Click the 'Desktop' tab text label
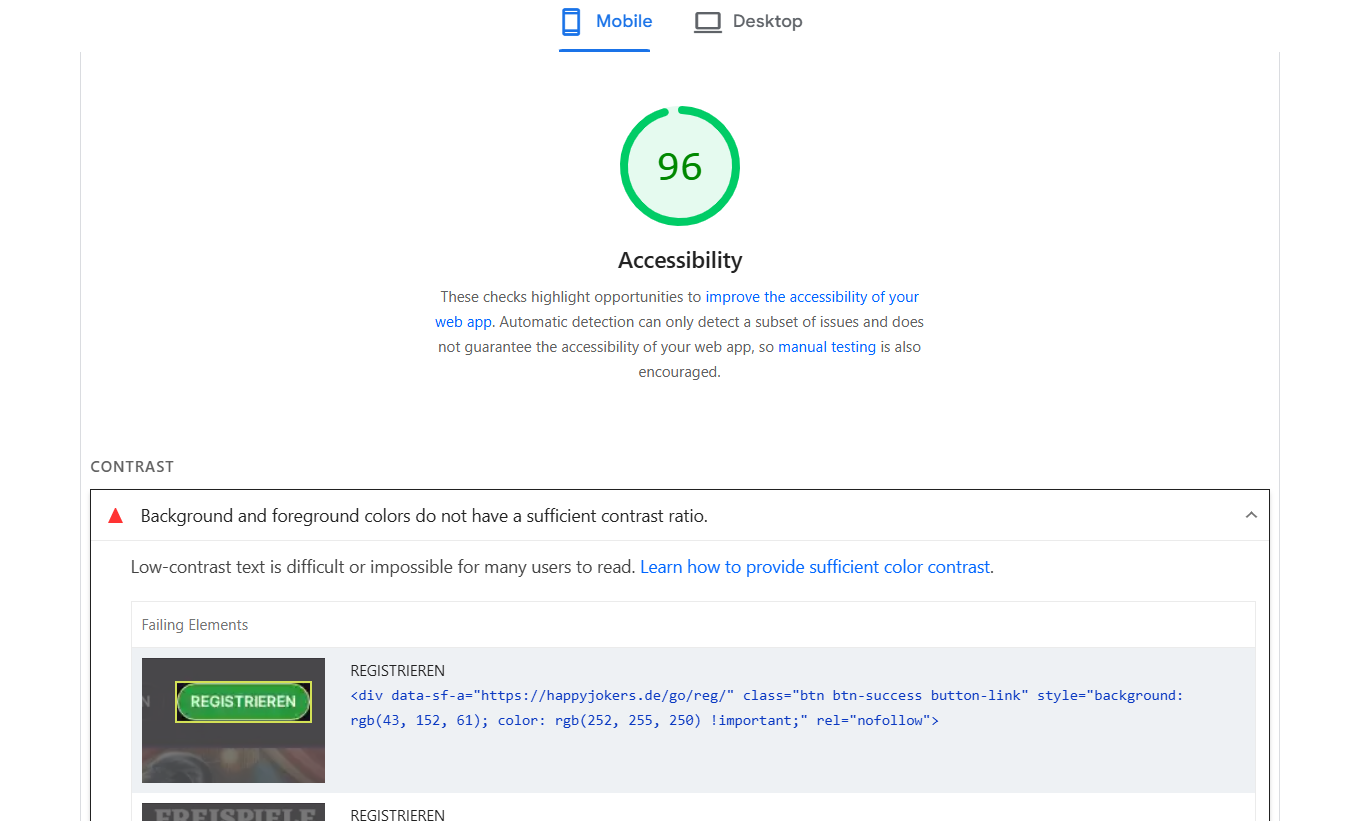Viewport: 1372px width, 821px height. pos(767,21)
